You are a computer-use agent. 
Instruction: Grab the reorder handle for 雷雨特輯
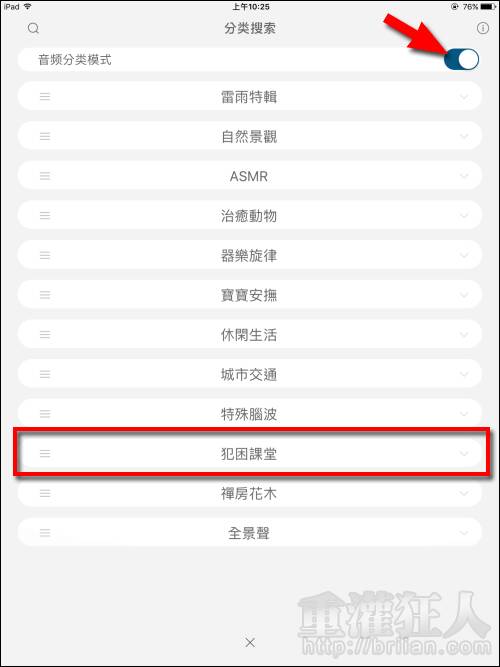tap(45, 97)
